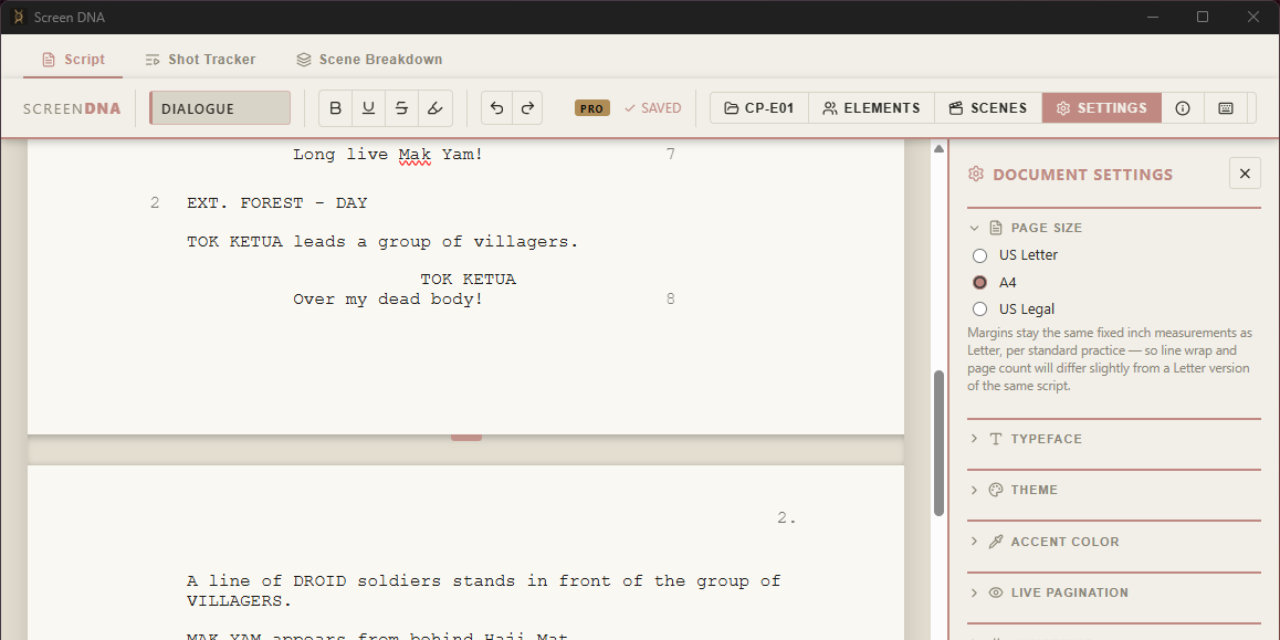Image resolution: width=1280 pixels, height=640 pixels.
Task: Open keyboard shortcuts icon
Action: click(1226, 108)
